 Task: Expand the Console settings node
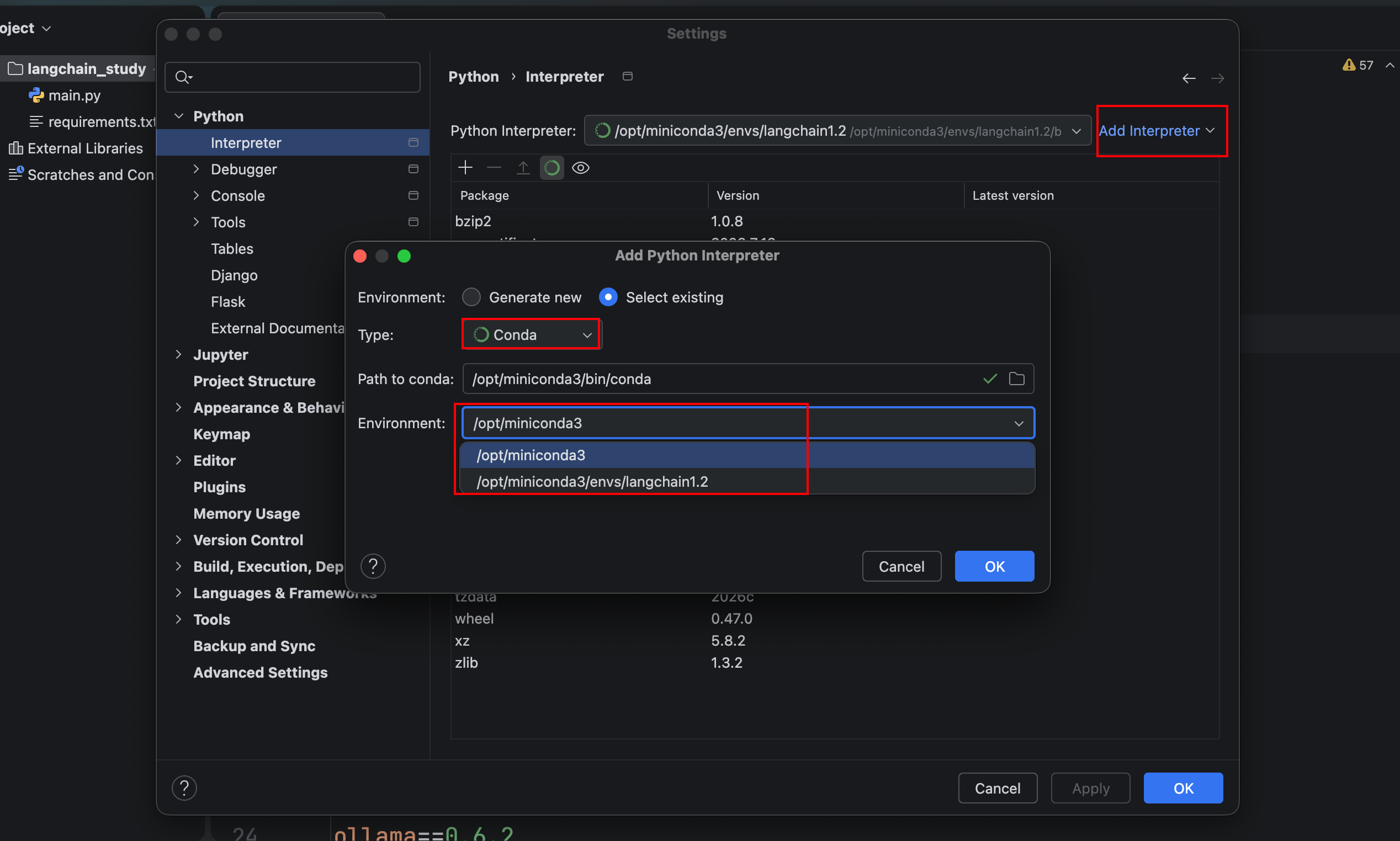pos(196,195)
